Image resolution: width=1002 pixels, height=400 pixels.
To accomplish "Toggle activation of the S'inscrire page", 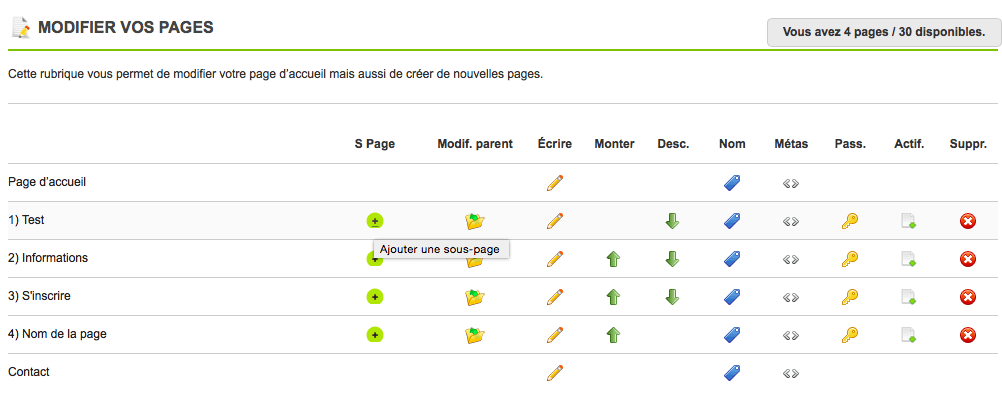I will (909, 297).
